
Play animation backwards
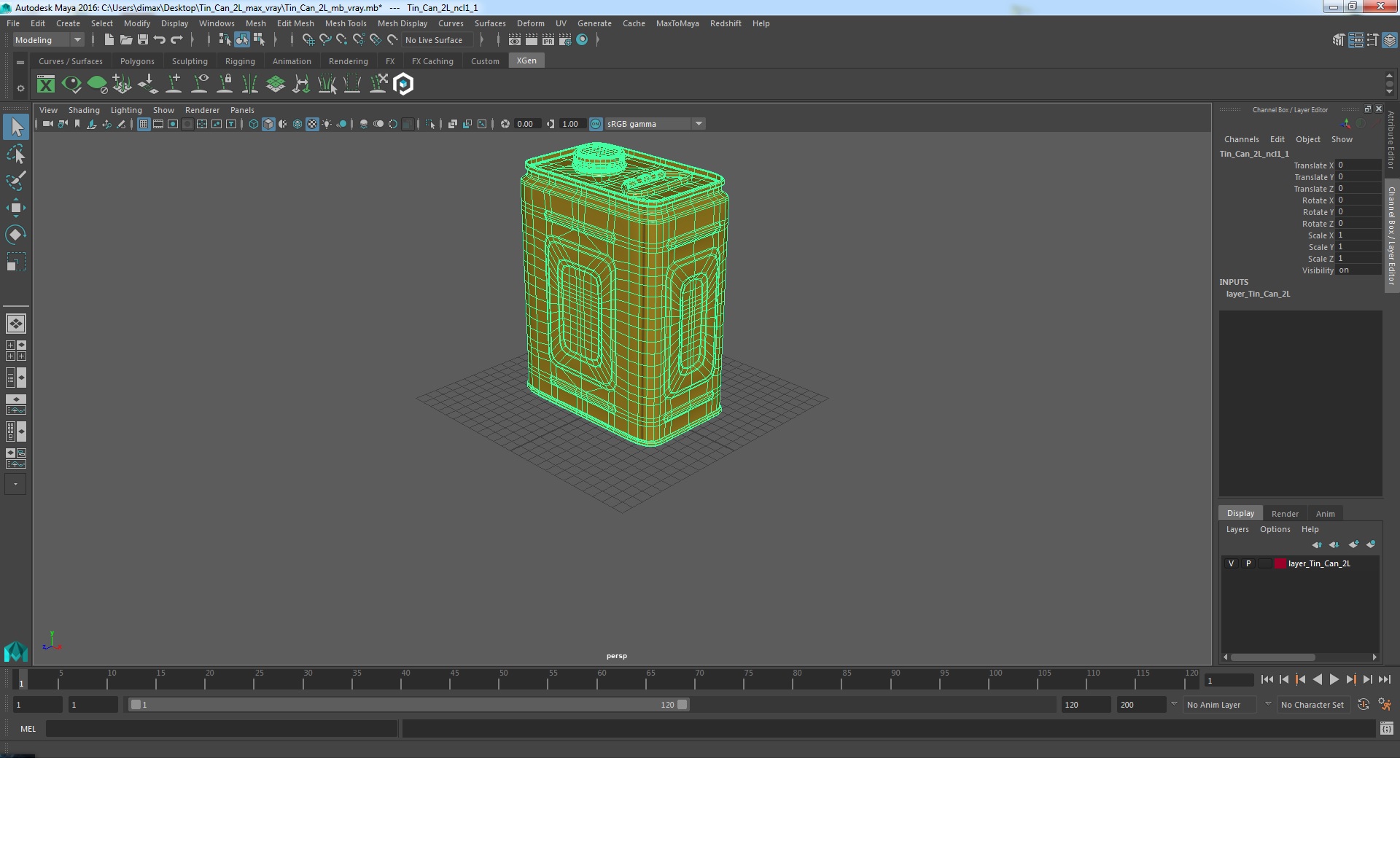click(x=1317, y=679)
